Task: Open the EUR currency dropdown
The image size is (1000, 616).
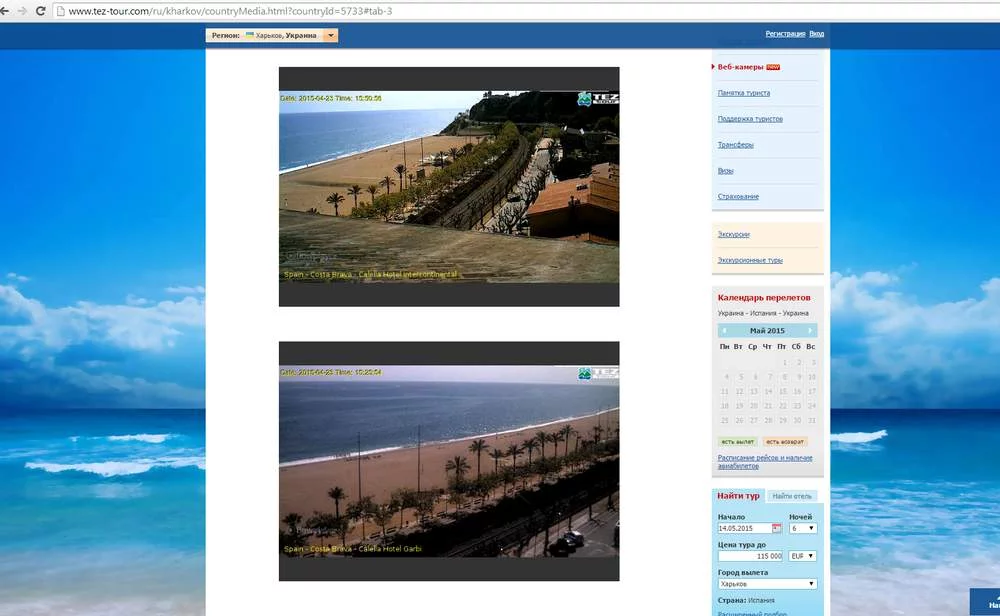Action: (x=803, y=556)
